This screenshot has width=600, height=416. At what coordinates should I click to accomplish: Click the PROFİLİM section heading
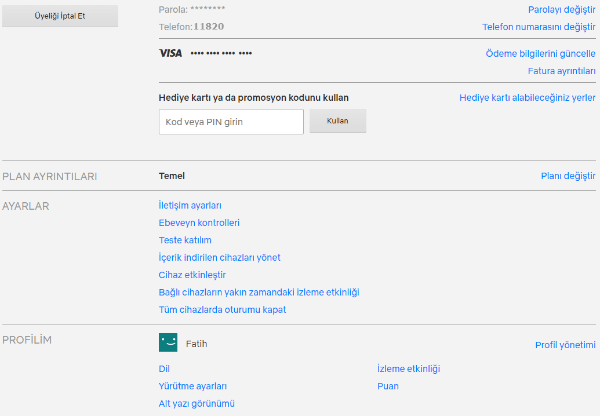point(27,340)
